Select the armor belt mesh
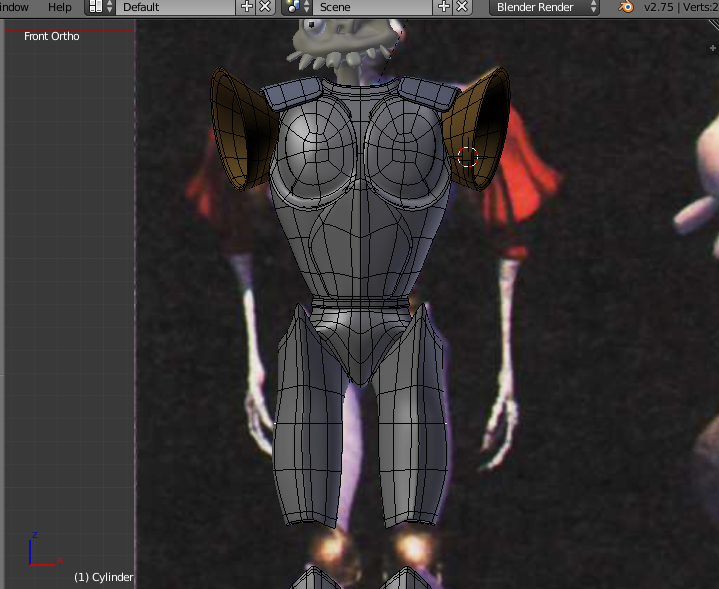The width and height of the screenshot is (719, 589). point(360,302)
